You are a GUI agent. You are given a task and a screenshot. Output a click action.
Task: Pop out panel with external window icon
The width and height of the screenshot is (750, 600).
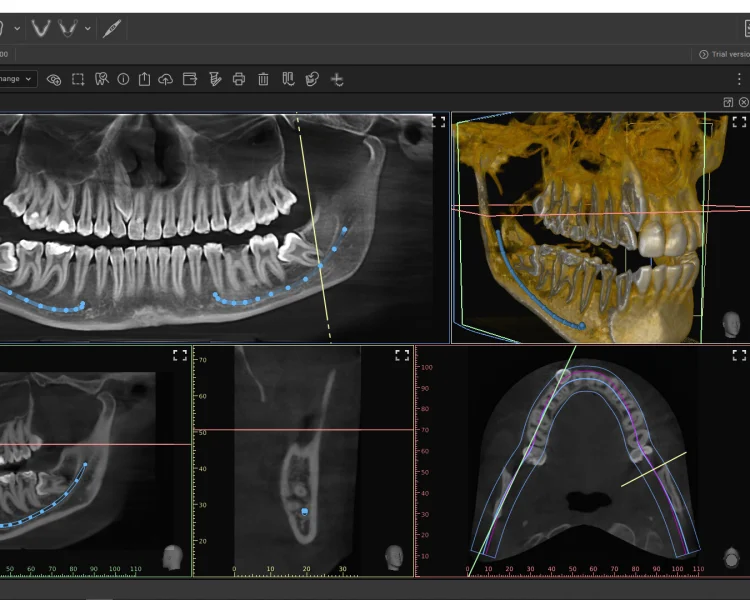coord(728,102)
